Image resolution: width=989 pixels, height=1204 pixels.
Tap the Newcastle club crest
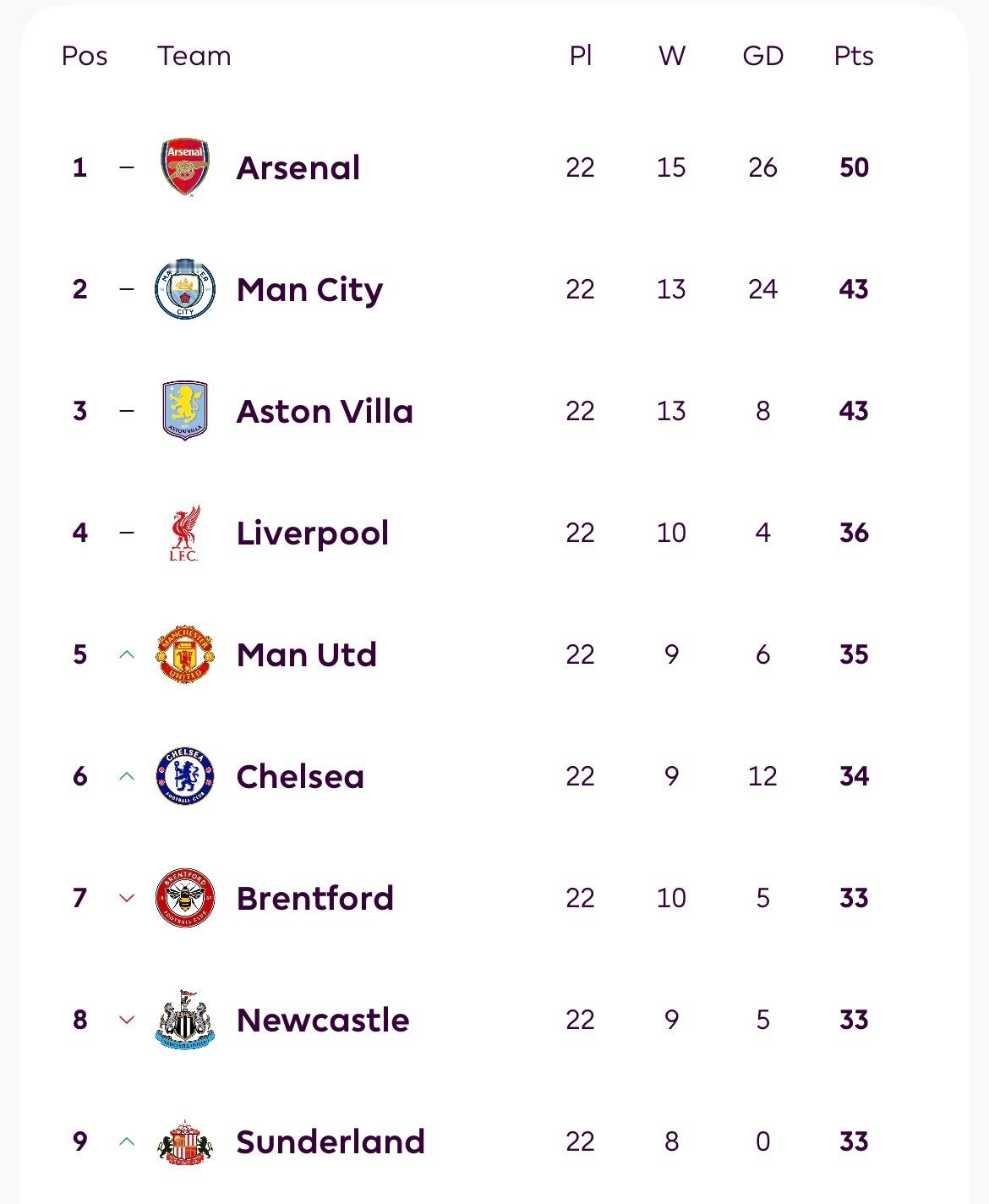185,1020
